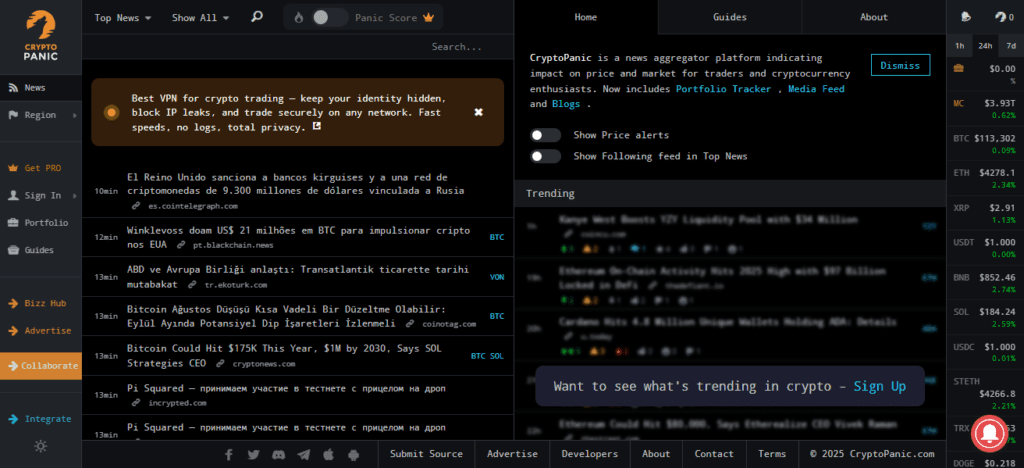Enable Show Price alerts switch
1024x468 pixels.
pos(545,135)
